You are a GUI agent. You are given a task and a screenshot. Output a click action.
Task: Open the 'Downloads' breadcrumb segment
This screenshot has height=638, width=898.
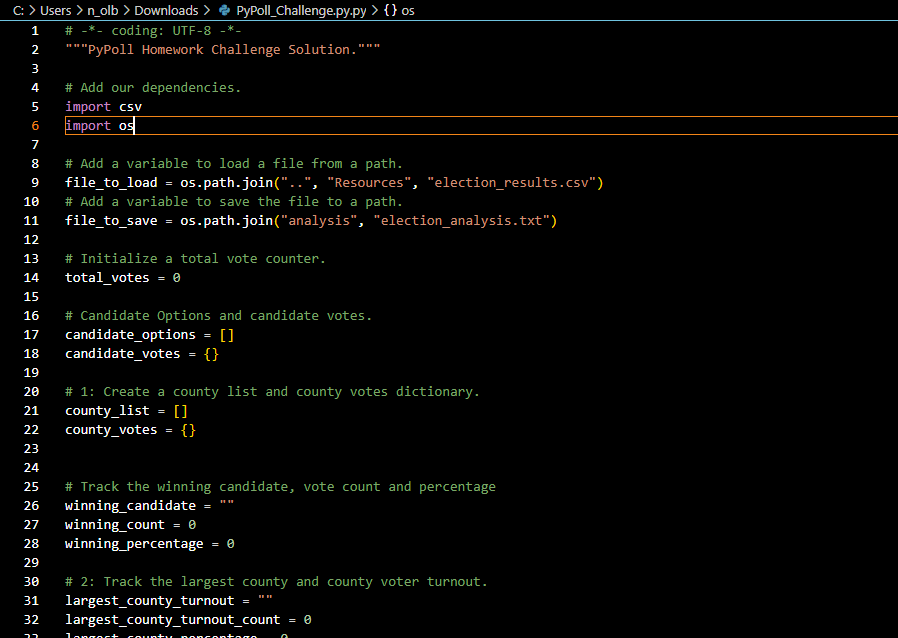click(166, 10)
